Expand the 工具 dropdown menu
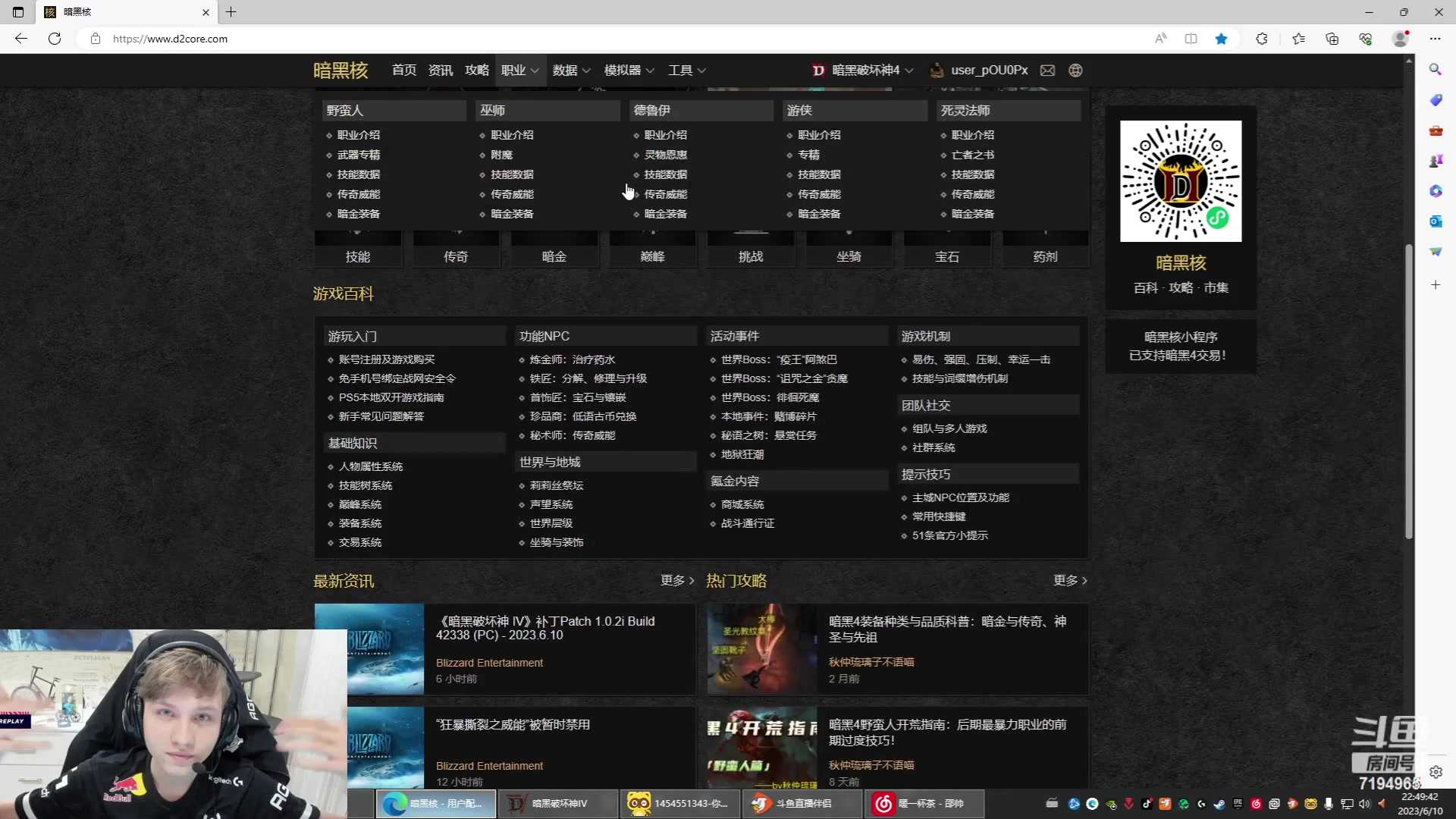 [x=686, y=71]
